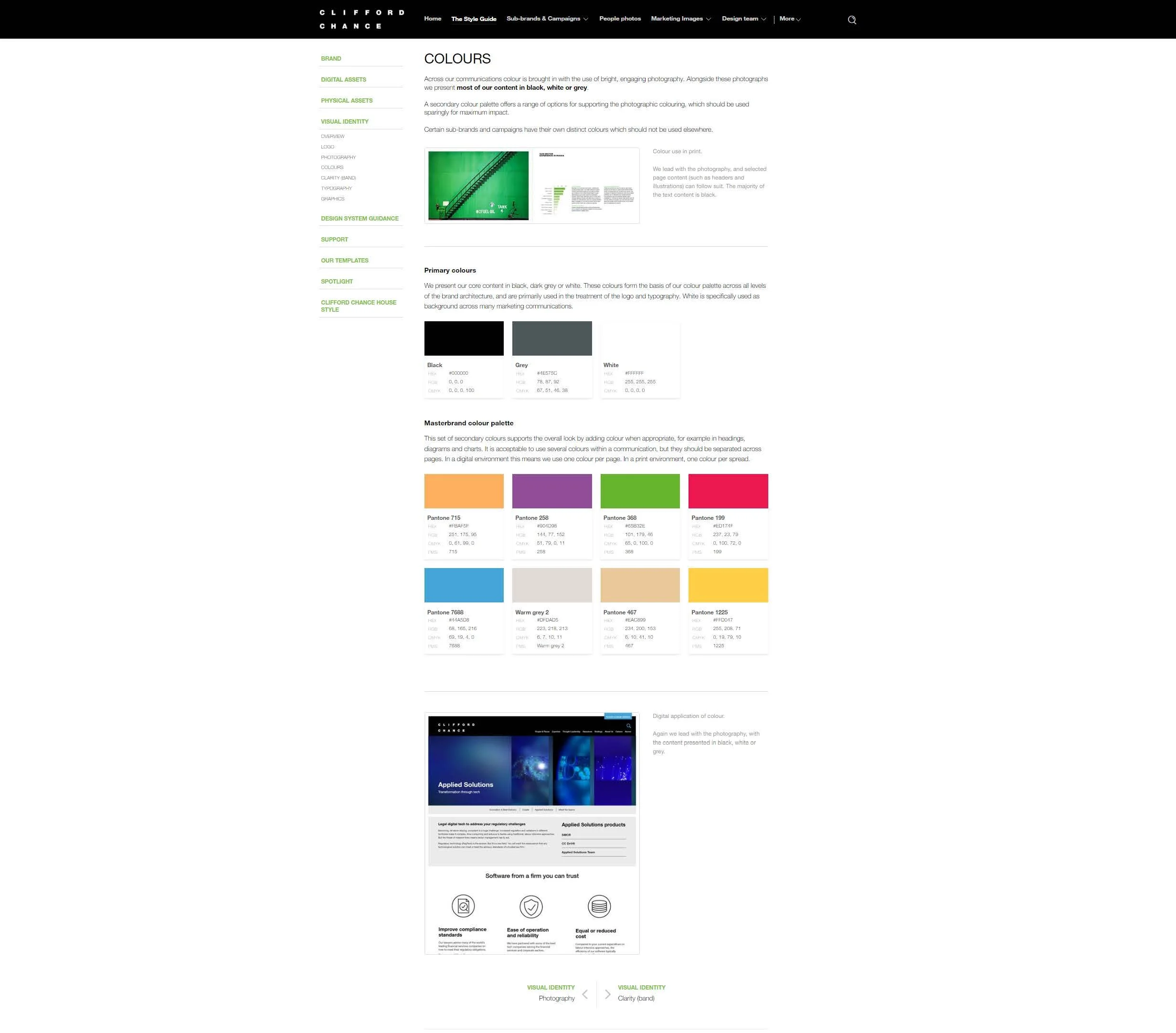
Task: Expand the Sub-brands & Campaigns dropdown
Action: [547, 19]
